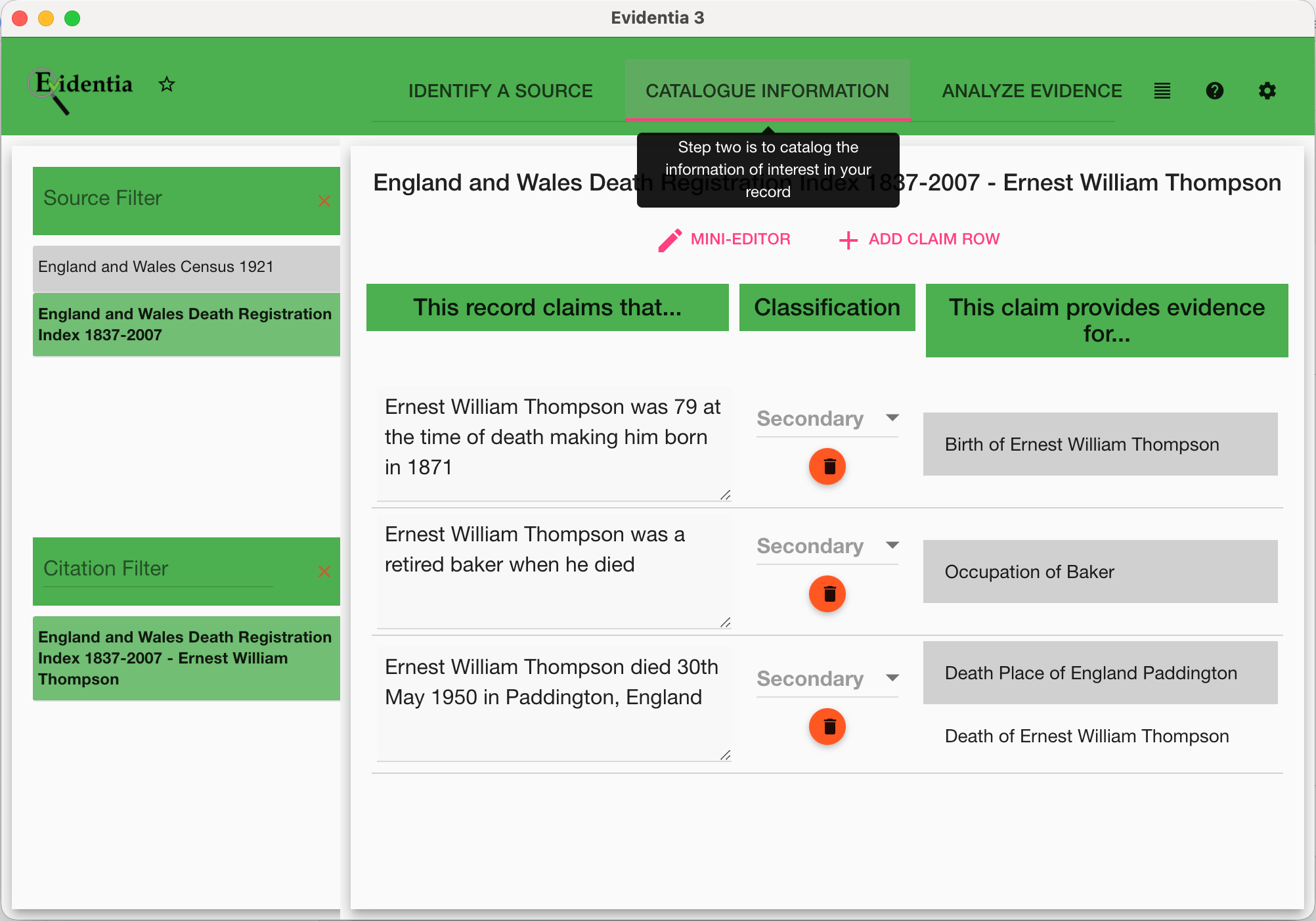Select Death Registration Index 1837-2007 source

coord(186,325)
